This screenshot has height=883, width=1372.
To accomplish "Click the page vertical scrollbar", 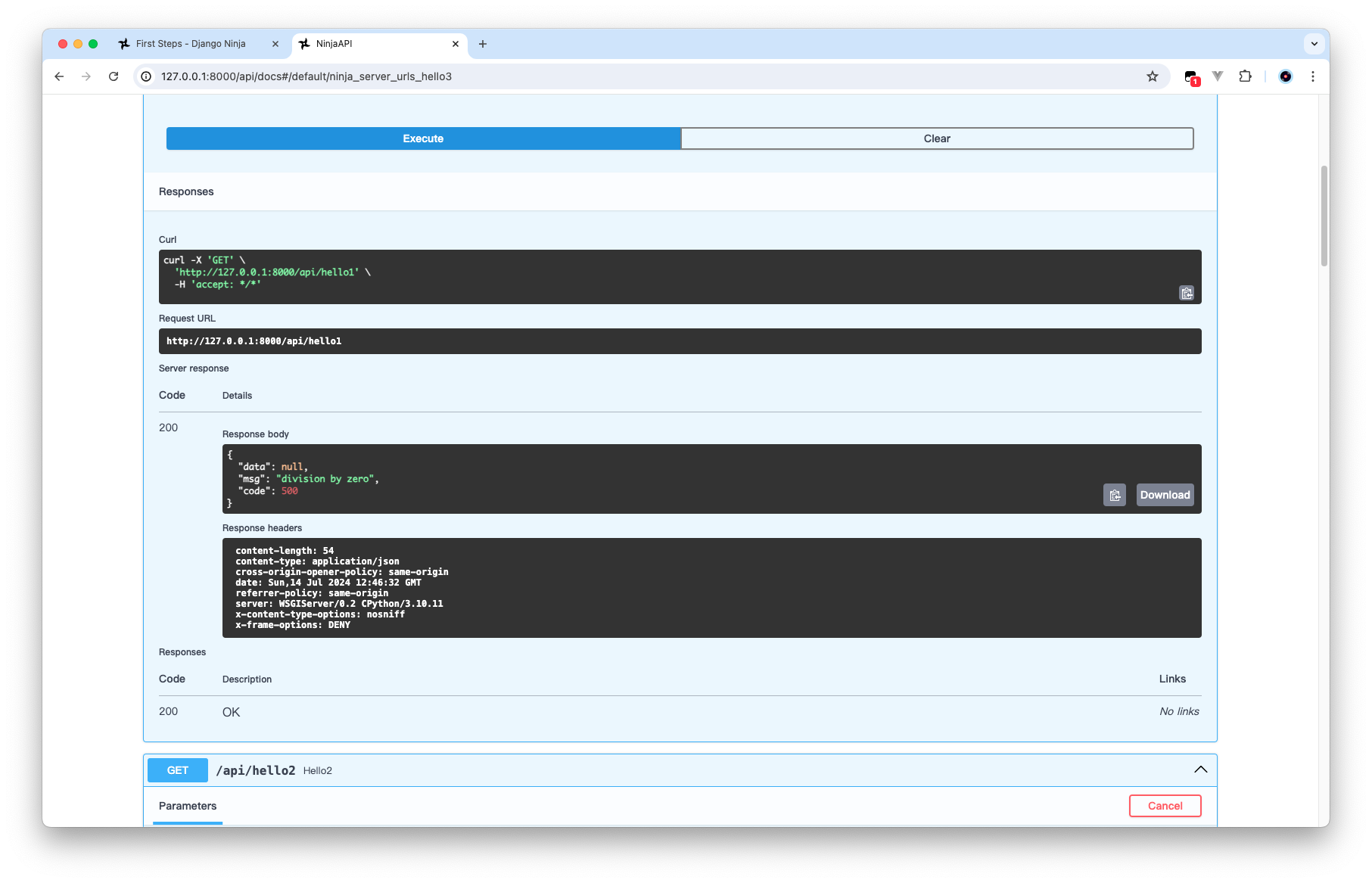I will [1324, 216].
